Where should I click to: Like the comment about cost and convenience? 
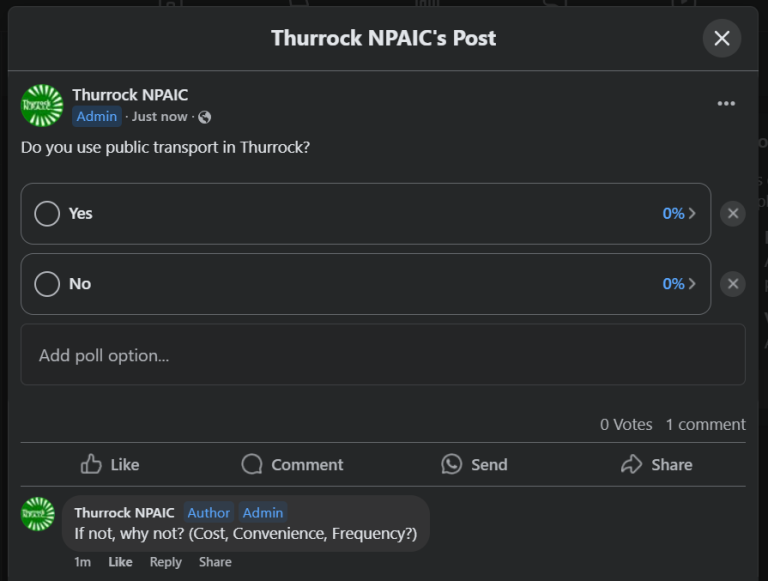click(120, 562)
